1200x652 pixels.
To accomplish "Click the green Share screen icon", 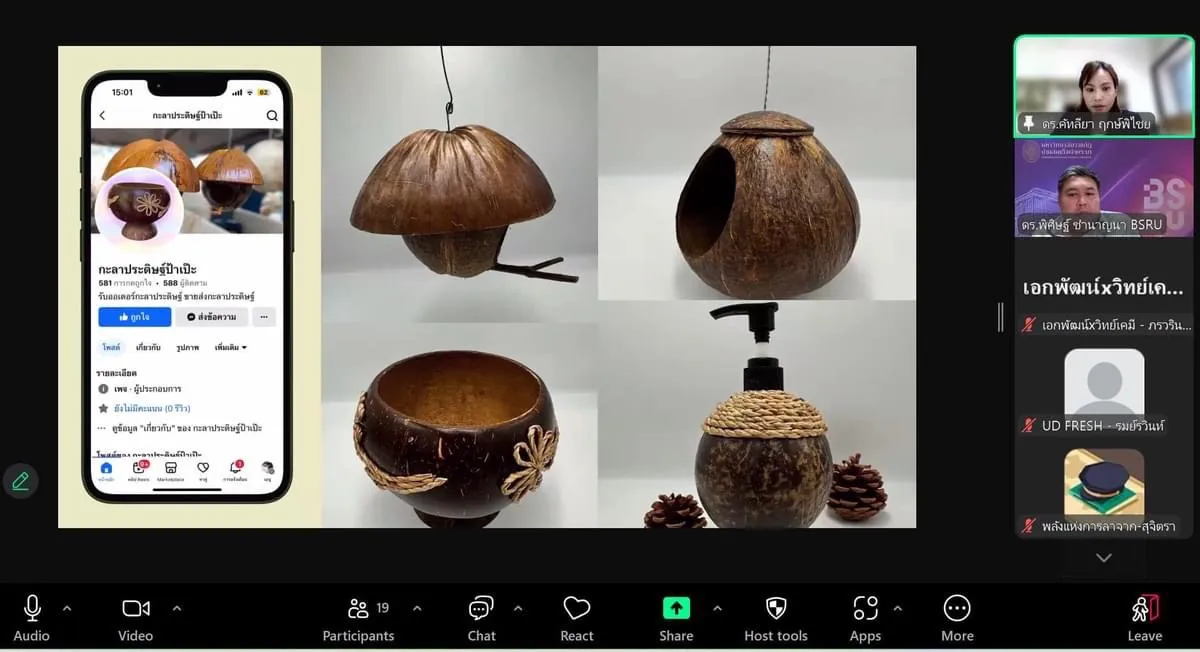I will click(x=676, y=609).
